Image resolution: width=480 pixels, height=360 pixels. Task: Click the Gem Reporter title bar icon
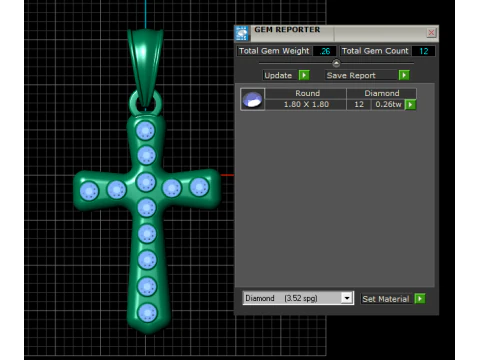pyautogui.click(x=242, y=33)
